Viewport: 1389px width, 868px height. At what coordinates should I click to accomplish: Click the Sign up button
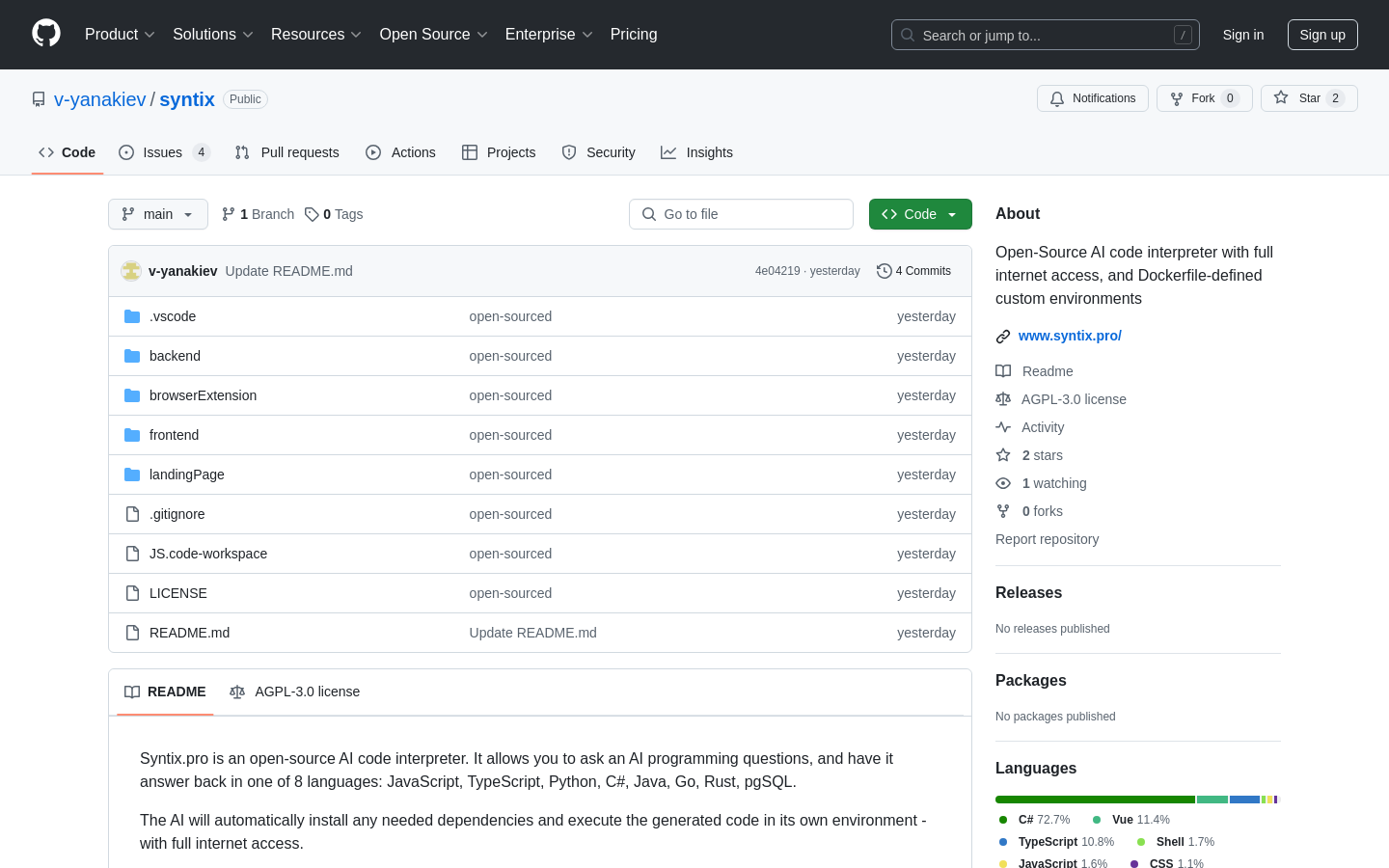[x=1322, y=35]
